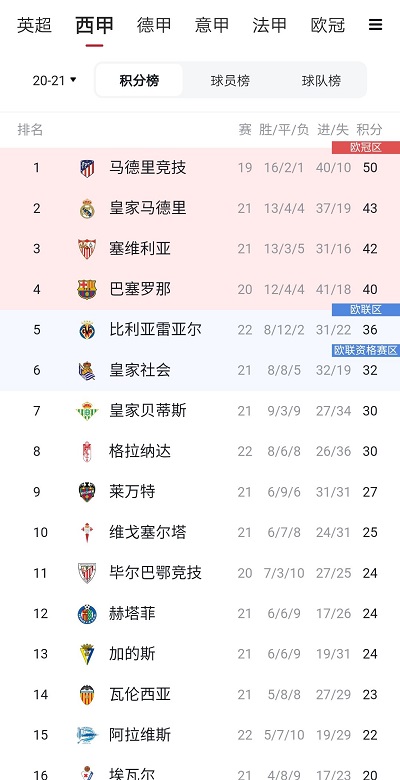
Task: Switch to the 英超 league tab
Action: click(34, 25)
